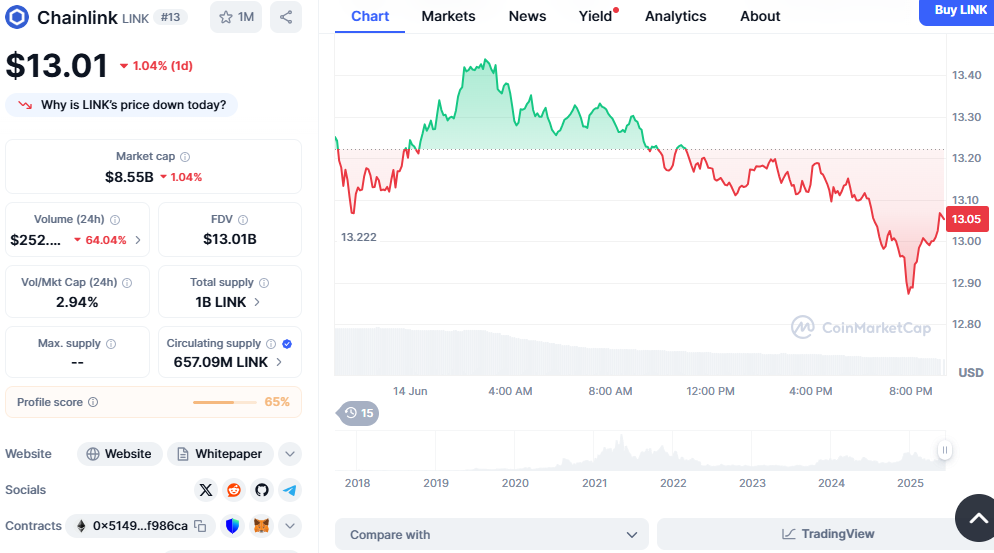Open Chainlink's X (Twitter) profile
994x553 pixels.
(x=205, y=490)
